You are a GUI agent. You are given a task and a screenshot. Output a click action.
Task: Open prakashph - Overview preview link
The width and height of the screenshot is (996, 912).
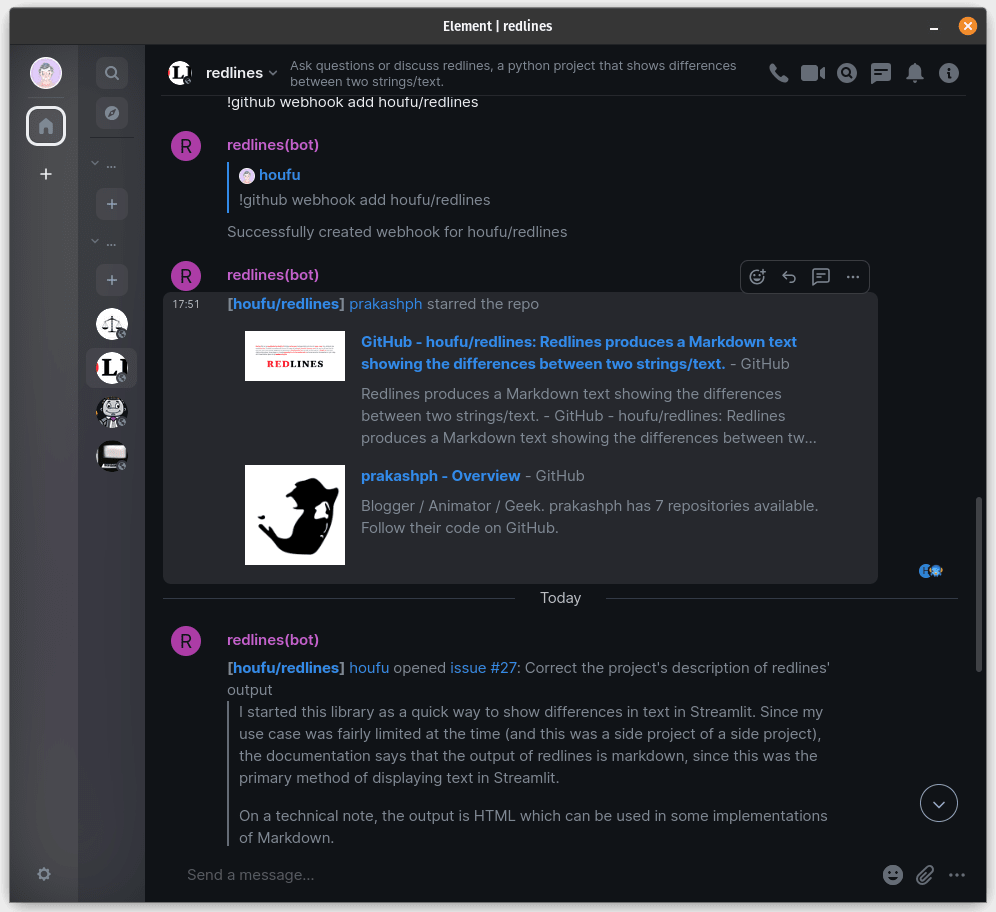(440, 476)
